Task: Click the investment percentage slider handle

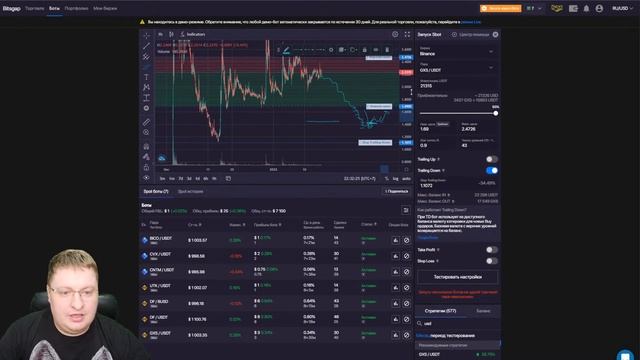Action: 496,113
